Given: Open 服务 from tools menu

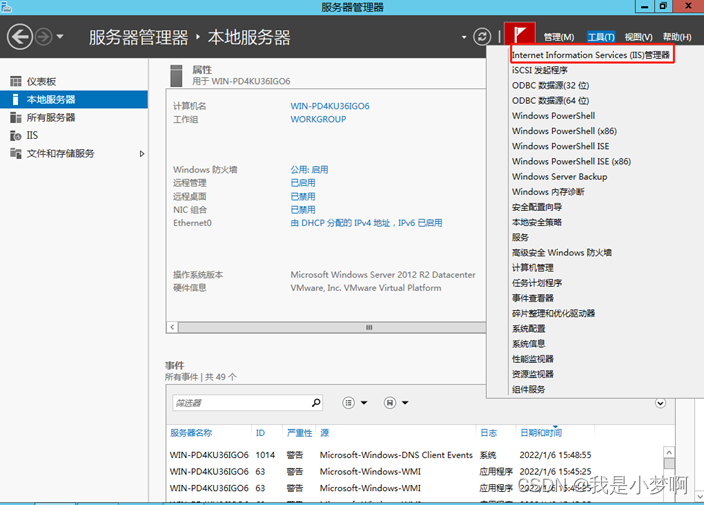Looking at the screenshot, I should (520, 237).
